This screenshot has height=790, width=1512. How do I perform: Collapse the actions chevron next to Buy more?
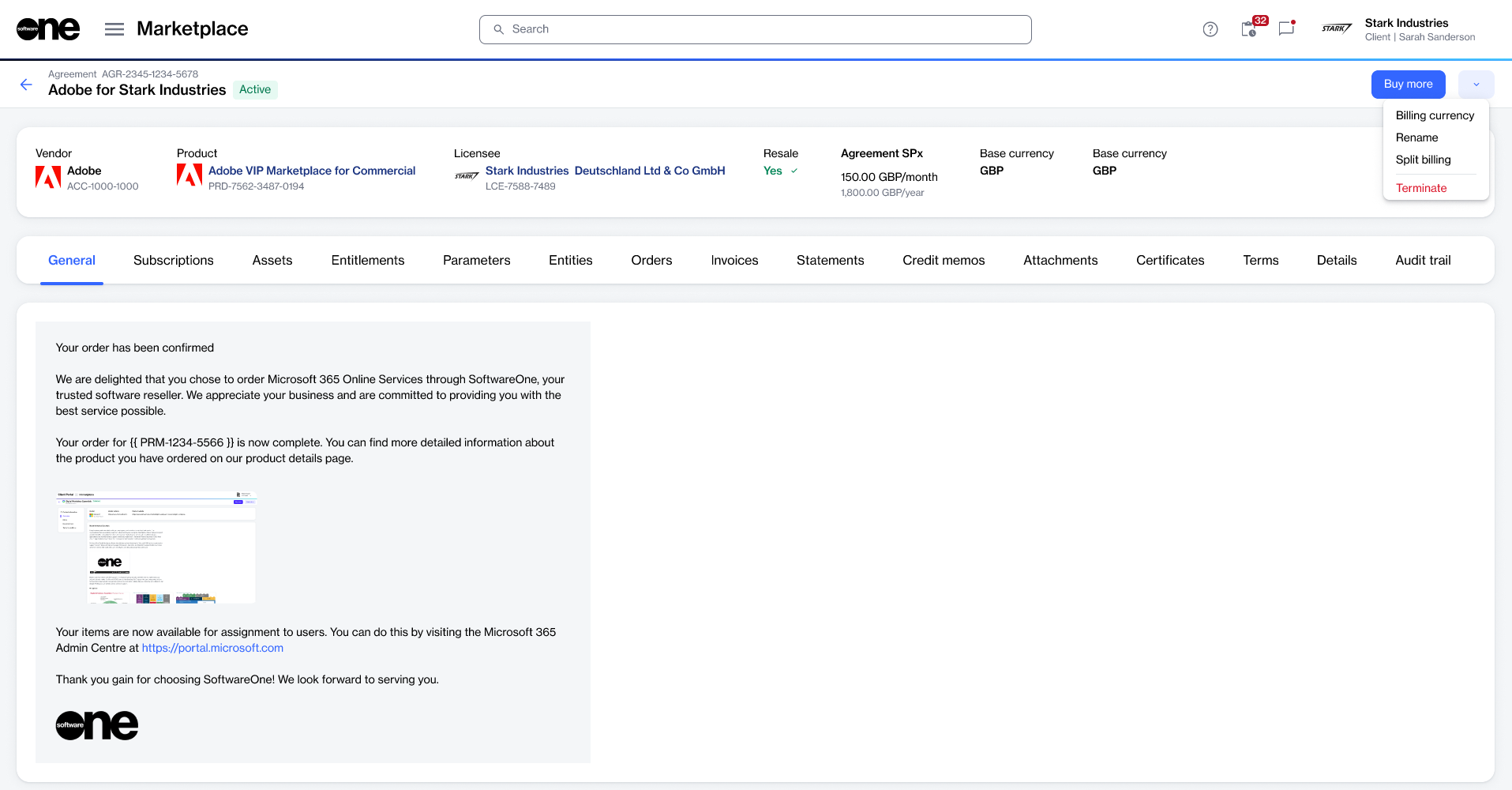tap(1476, 85)
